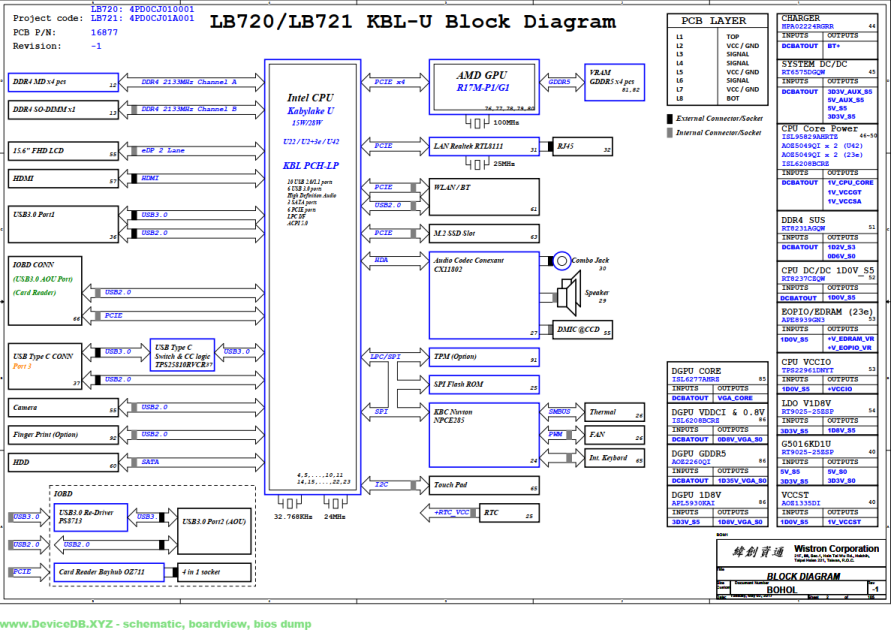891x630 pixels.
Task: Click the Audio Codec Conexant CX11802 block
Action: tap(484, 295)
